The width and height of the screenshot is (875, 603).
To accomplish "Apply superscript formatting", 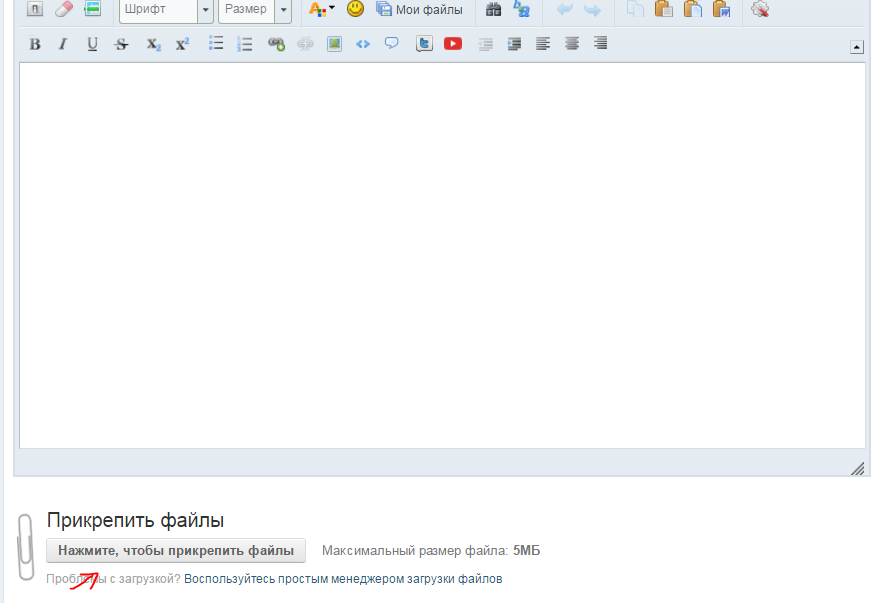I will (182, 44).
